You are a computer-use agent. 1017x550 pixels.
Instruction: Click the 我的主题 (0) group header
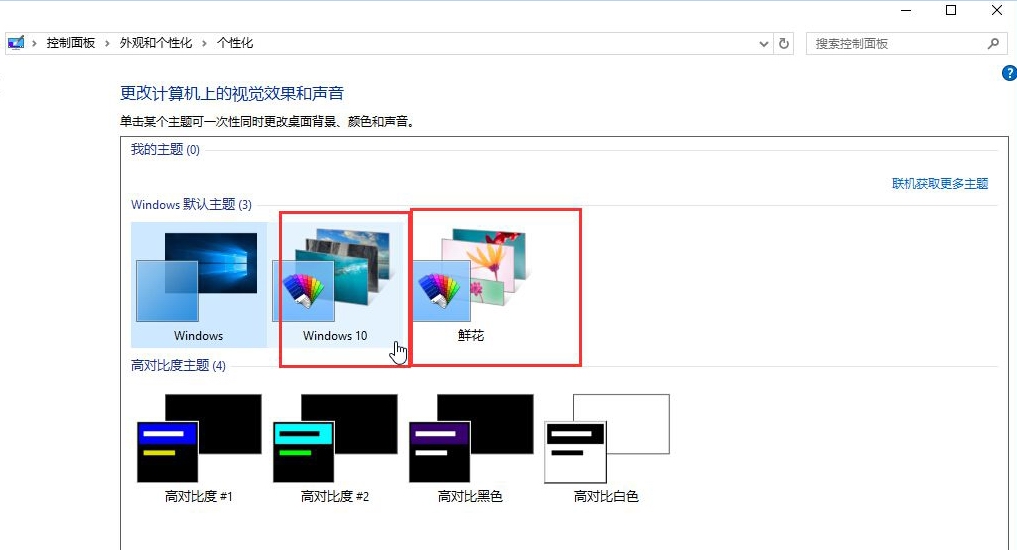coord(165,150)
